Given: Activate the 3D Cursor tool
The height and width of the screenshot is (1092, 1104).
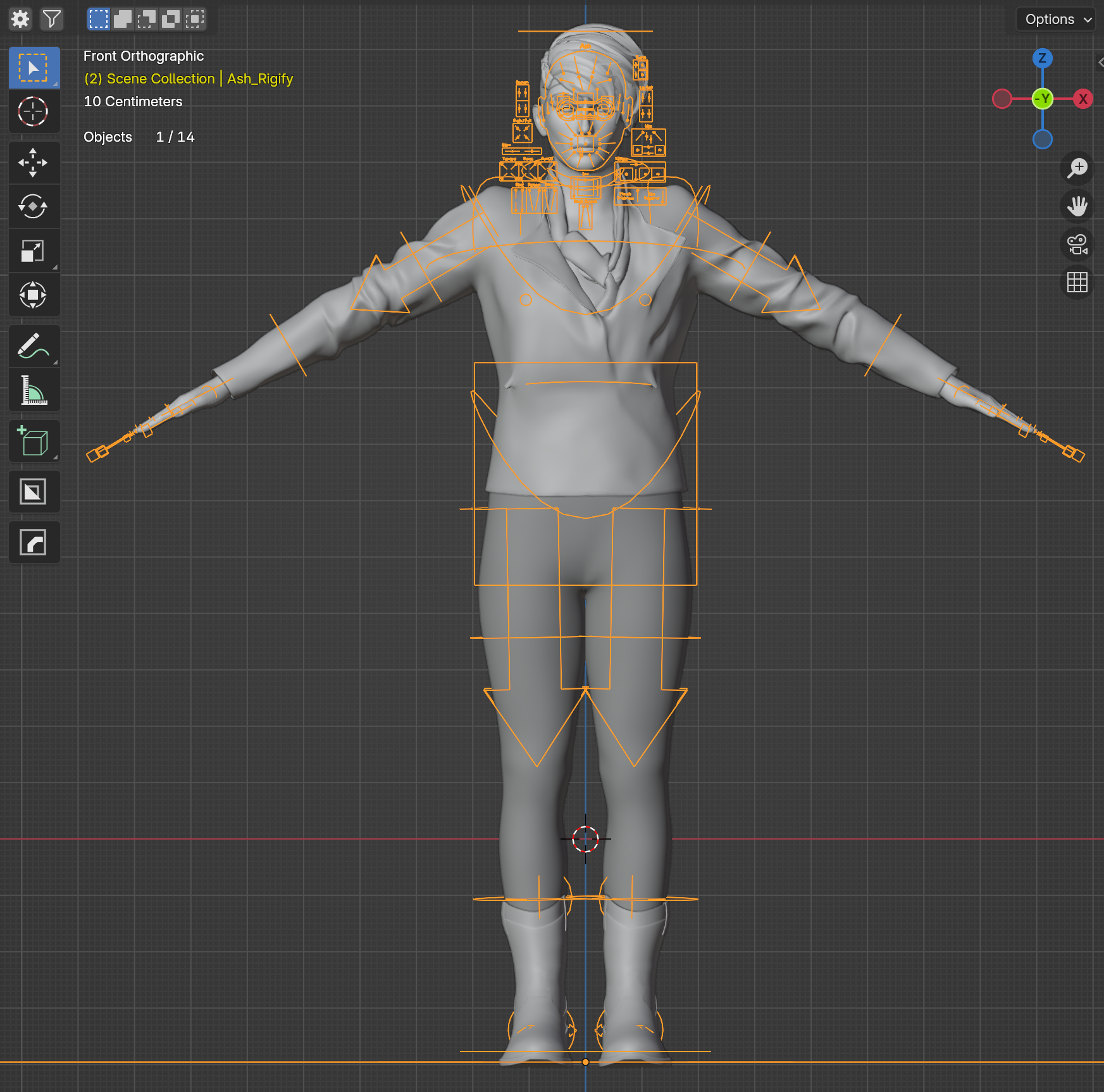Looking at the screenshot, I should pyautogui.click(x=34, y=112).
